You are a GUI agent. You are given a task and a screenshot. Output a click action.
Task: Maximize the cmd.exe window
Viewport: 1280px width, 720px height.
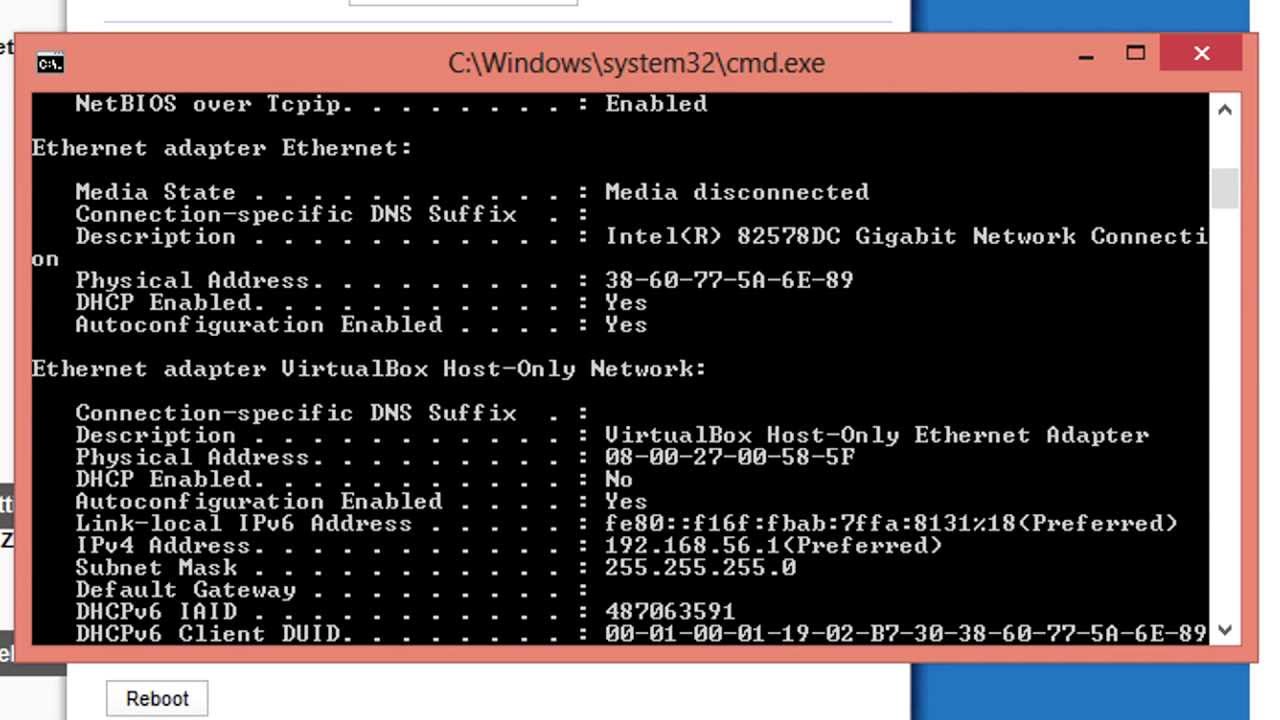click(1135, 54)
